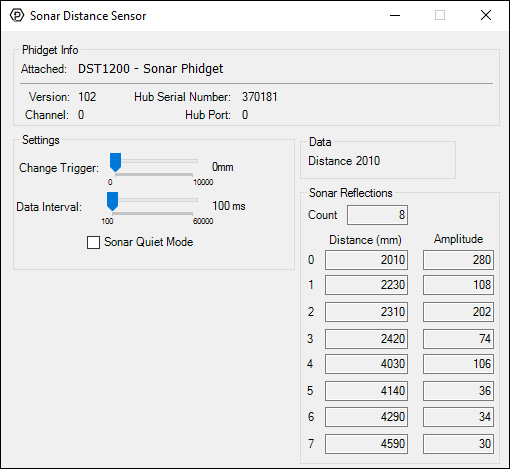The image size is (510, 469).
Task: Enable Sonar Quiet Mode checkbox
Action: (x=93, y=242)
